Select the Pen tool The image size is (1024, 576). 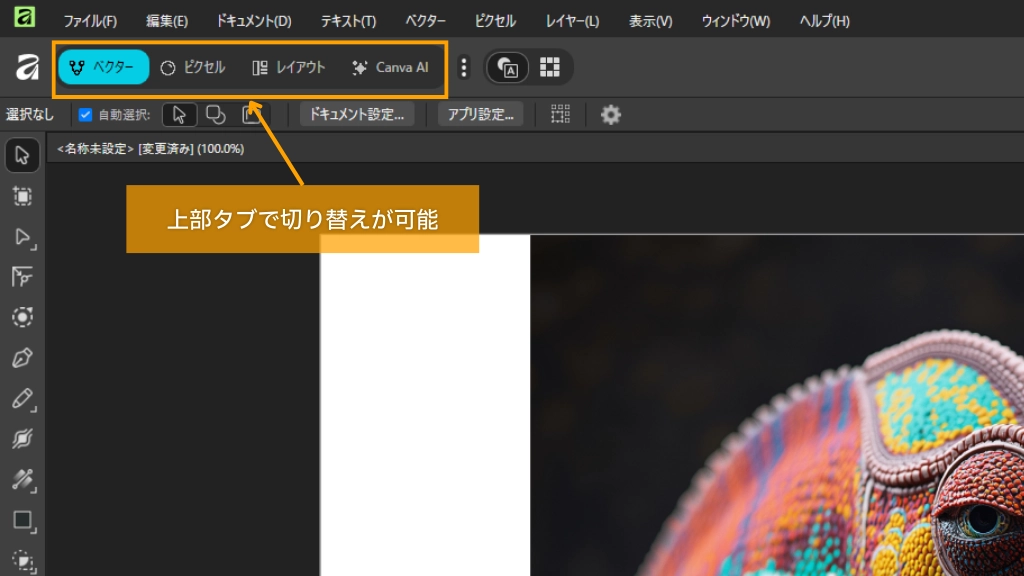tap(23, 358)
